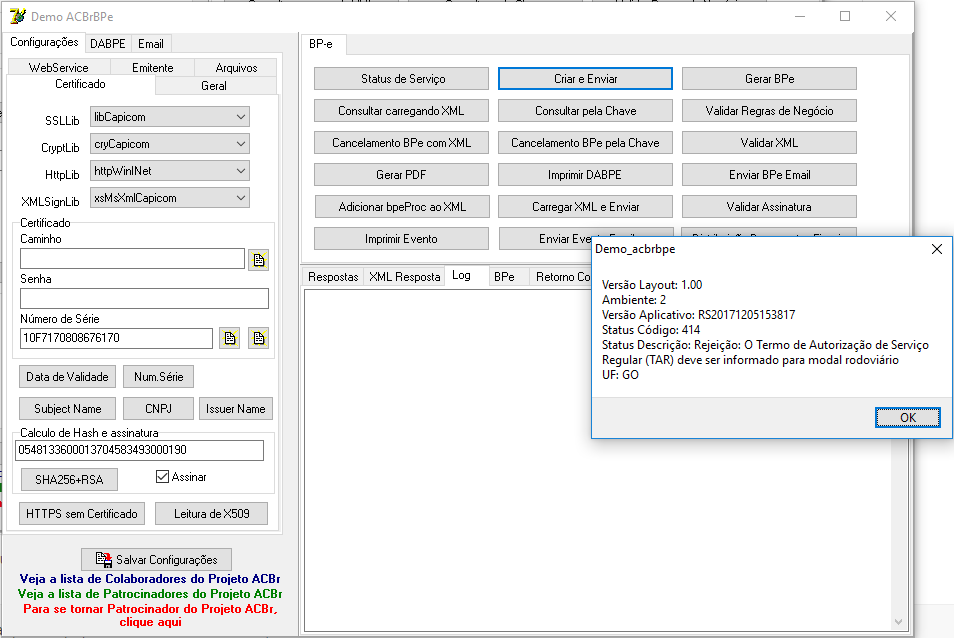The width and height of the screenshot is (954, 638).
Task: Click Cancelamento BPe com XML button
Action: tap(402, 143)
